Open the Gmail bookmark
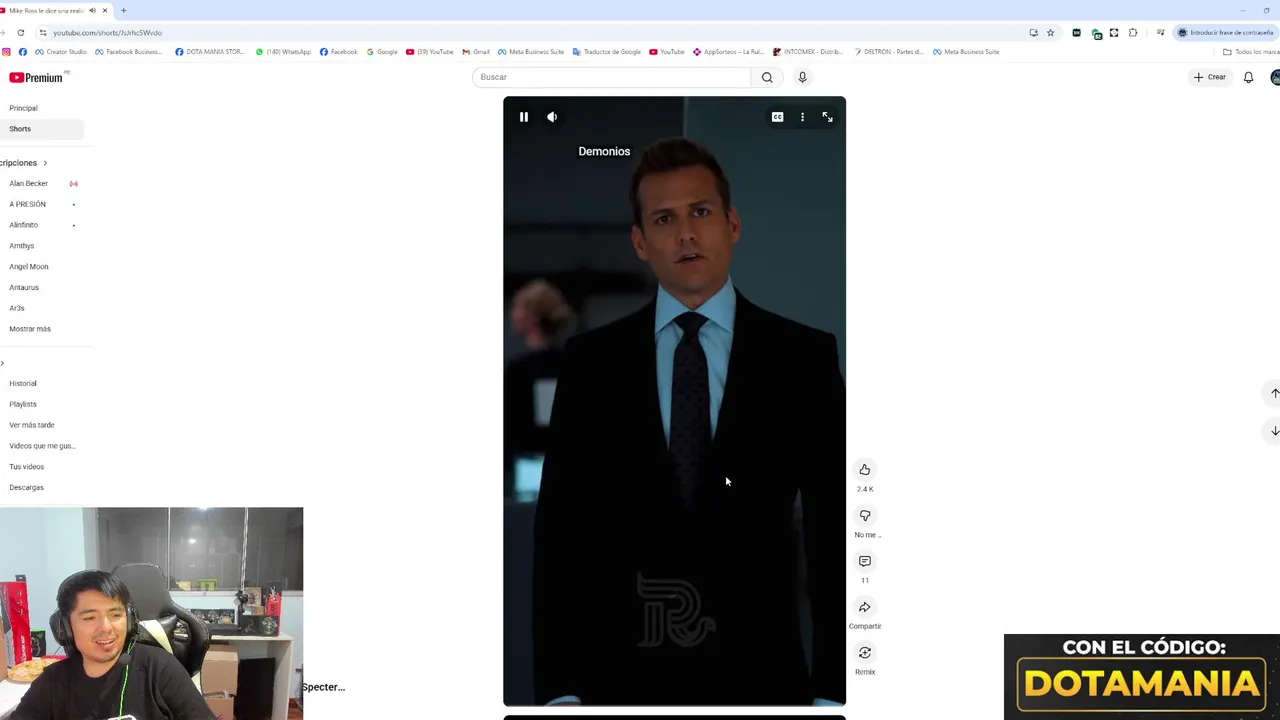This screenshot has height=720, width=1280. [476, 52]
